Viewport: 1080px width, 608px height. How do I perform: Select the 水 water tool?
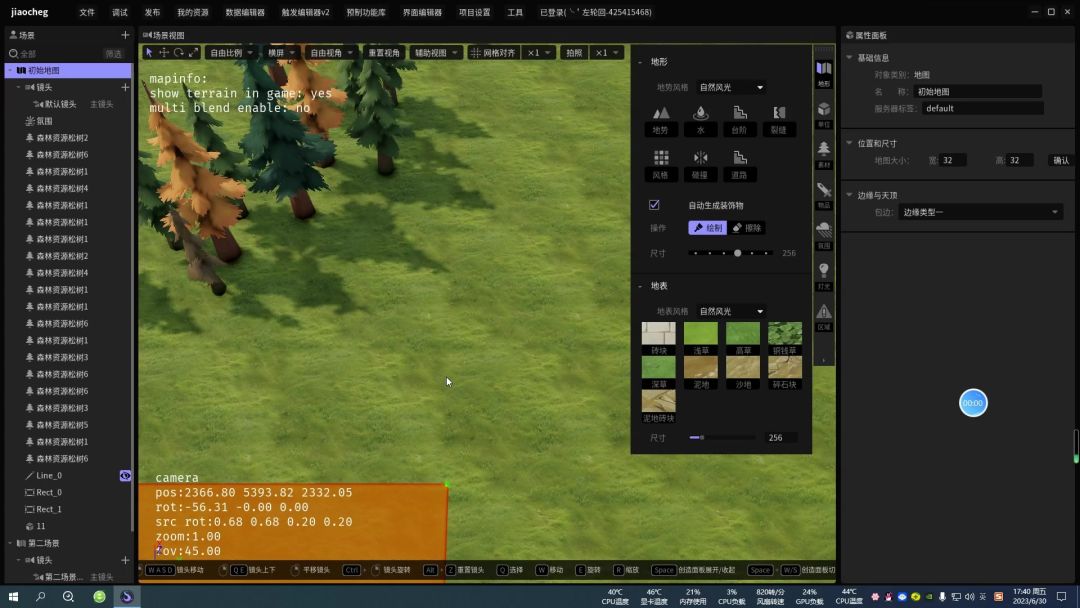[700, 120]
